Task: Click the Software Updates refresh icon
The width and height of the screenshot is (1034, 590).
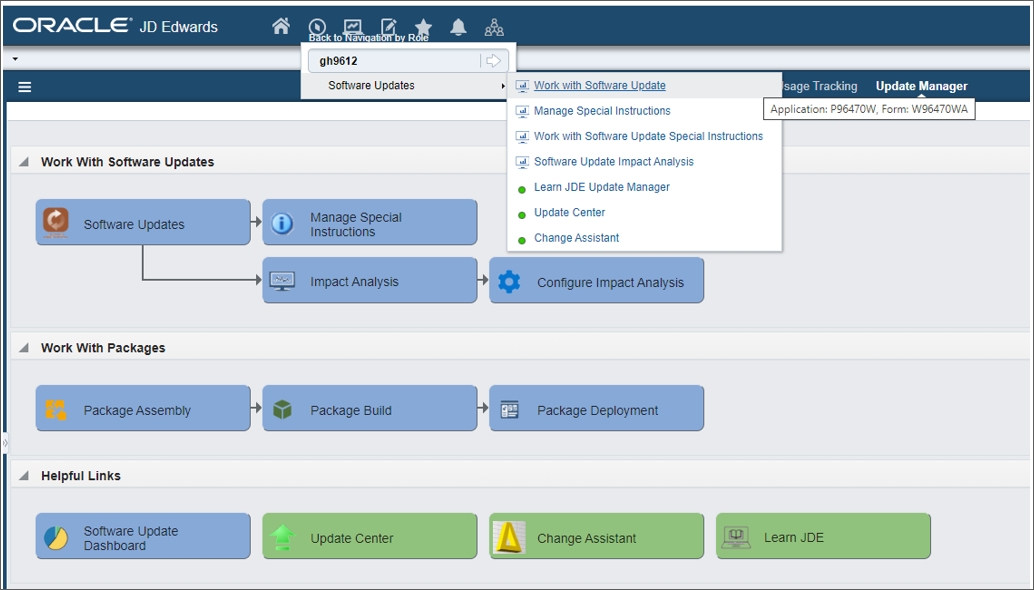Action: [56, 221]
